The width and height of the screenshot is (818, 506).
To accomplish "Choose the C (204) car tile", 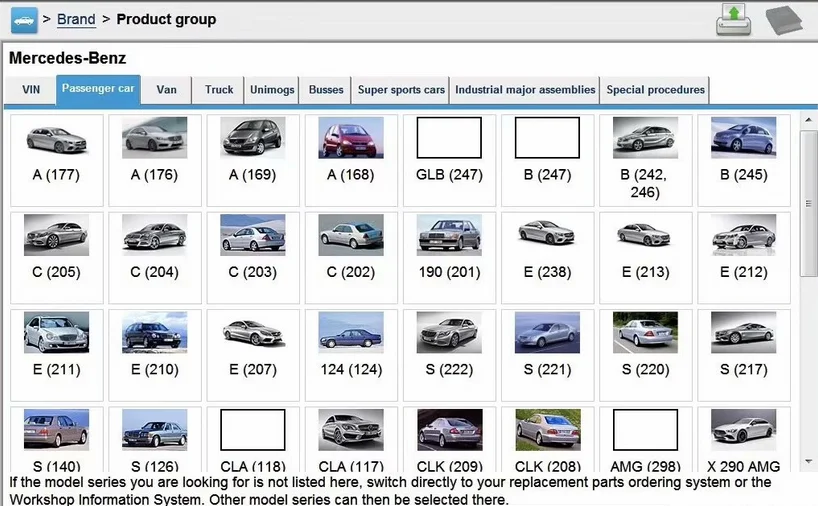I will tap(154, 258).
